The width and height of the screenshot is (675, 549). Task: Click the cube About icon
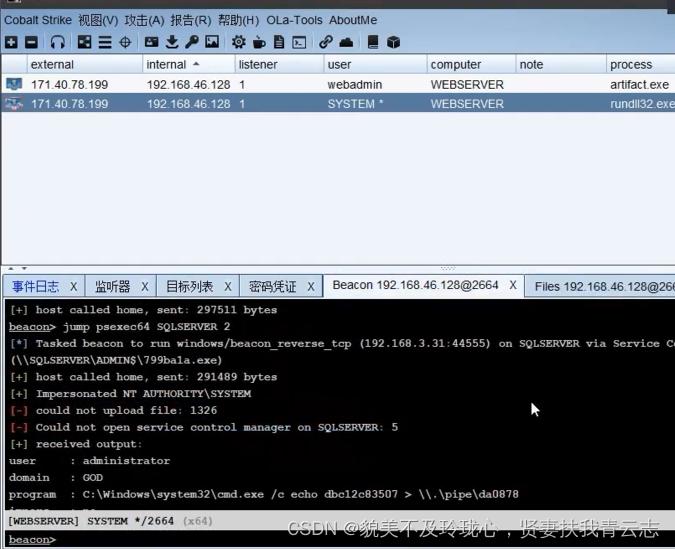(393, 42)
